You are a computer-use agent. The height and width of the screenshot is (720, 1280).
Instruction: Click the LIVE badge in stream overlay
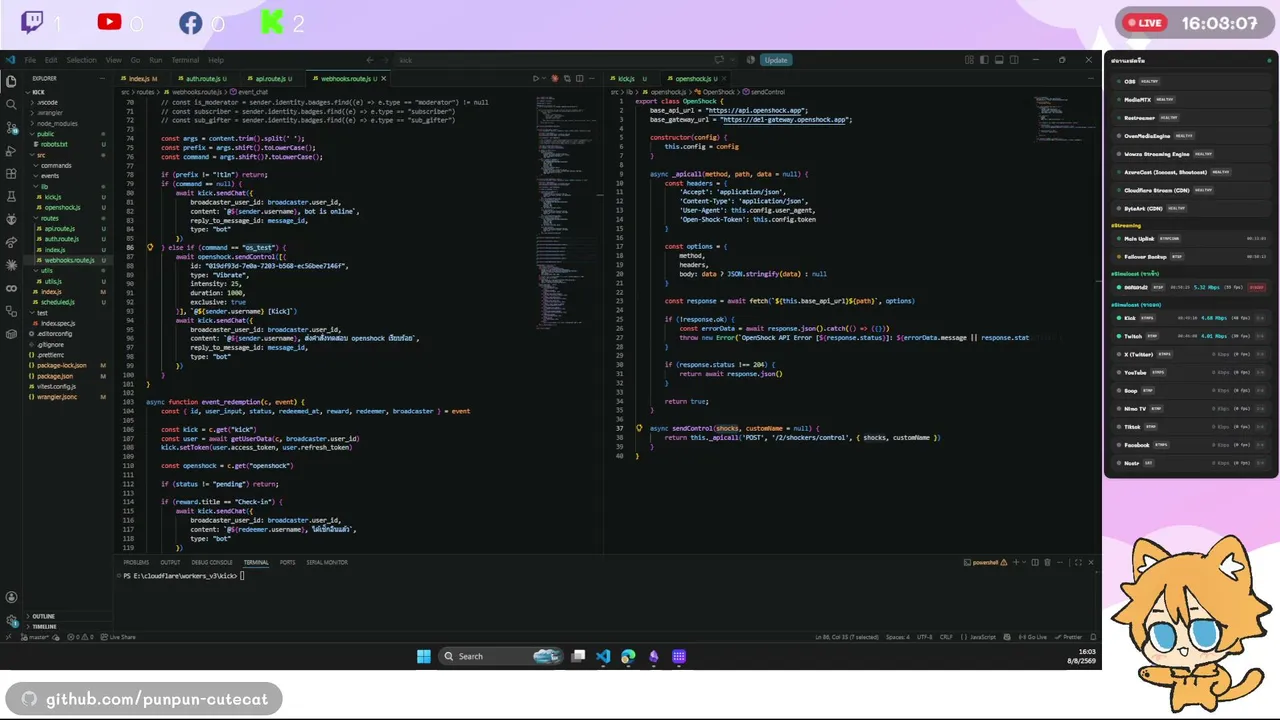coord(1145,22)
